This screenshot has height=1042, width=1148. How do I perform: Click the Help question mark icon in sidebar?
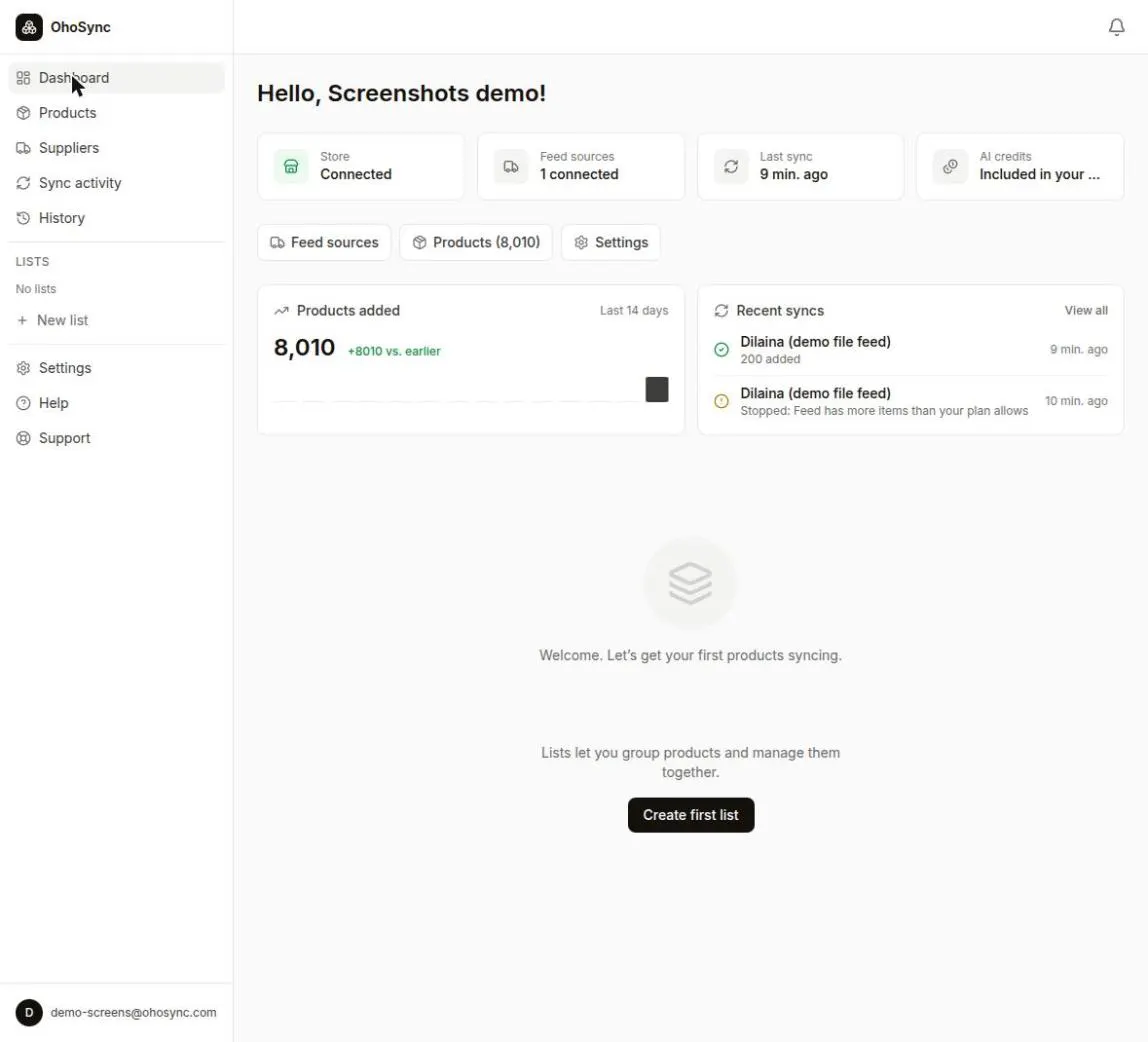click(x=23, y=403)
